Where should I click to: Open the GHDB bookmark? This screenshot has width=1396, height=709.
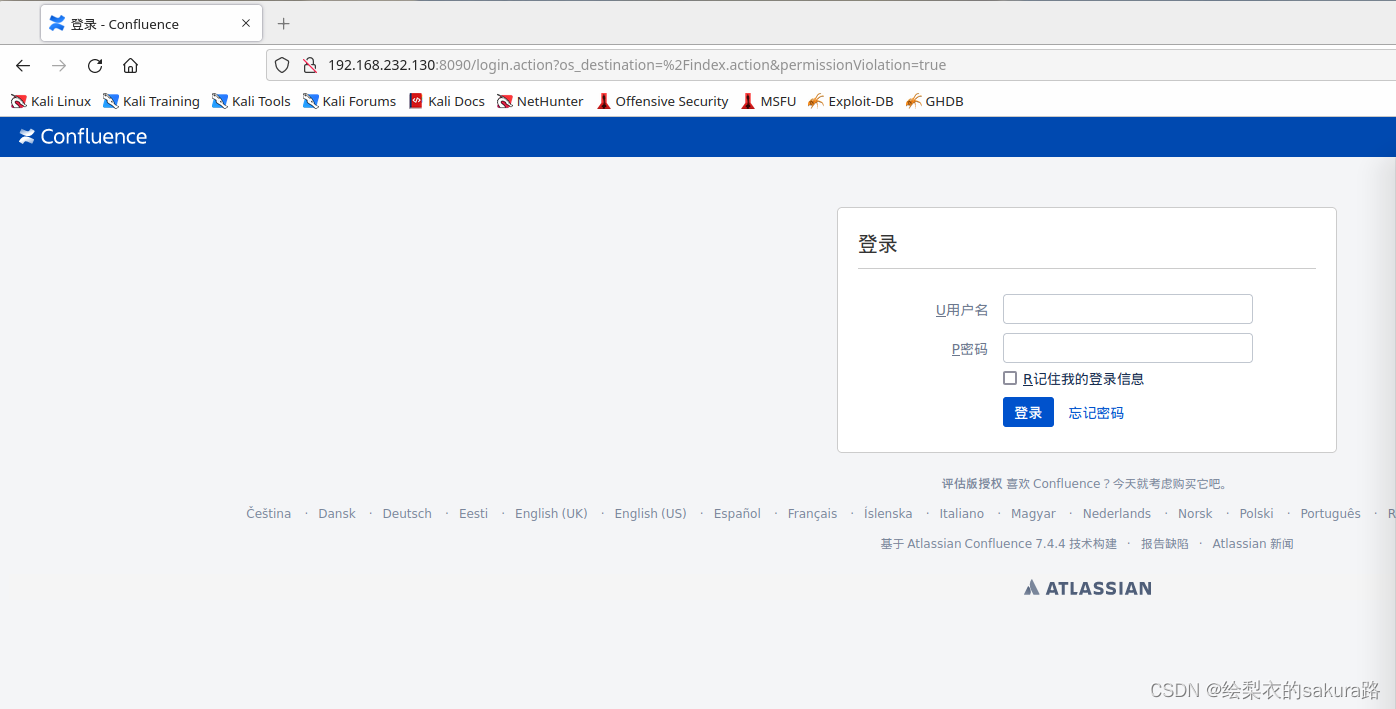pyautogui.click(x=935, y=101)
